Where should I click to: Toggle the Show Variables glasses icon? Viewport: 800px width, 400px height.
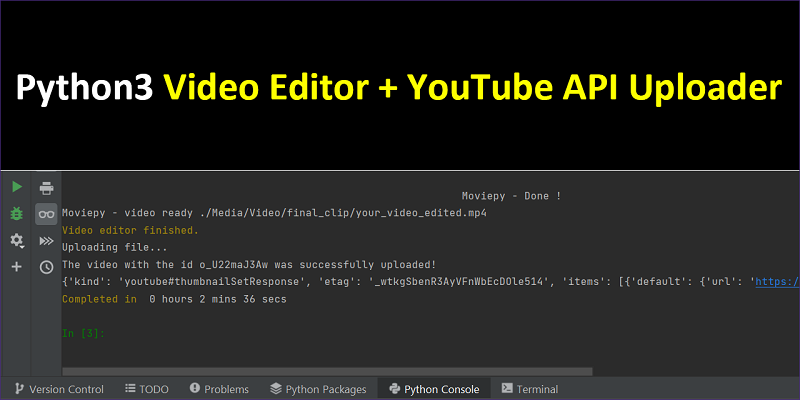coord(46,214)
